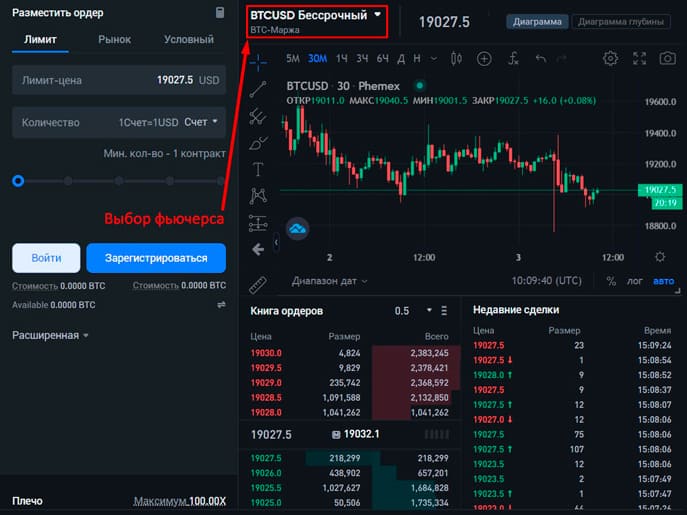This screenshot has height=515, width=687.
Task: Select the text annotation tool
Action: 258,169
